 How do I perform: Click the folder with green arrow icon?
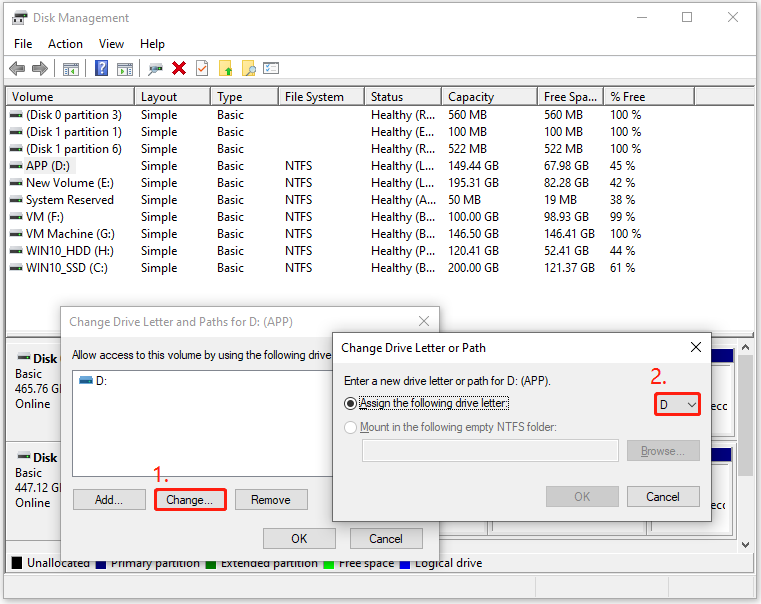pyautogui.click(x=226, y=68)
